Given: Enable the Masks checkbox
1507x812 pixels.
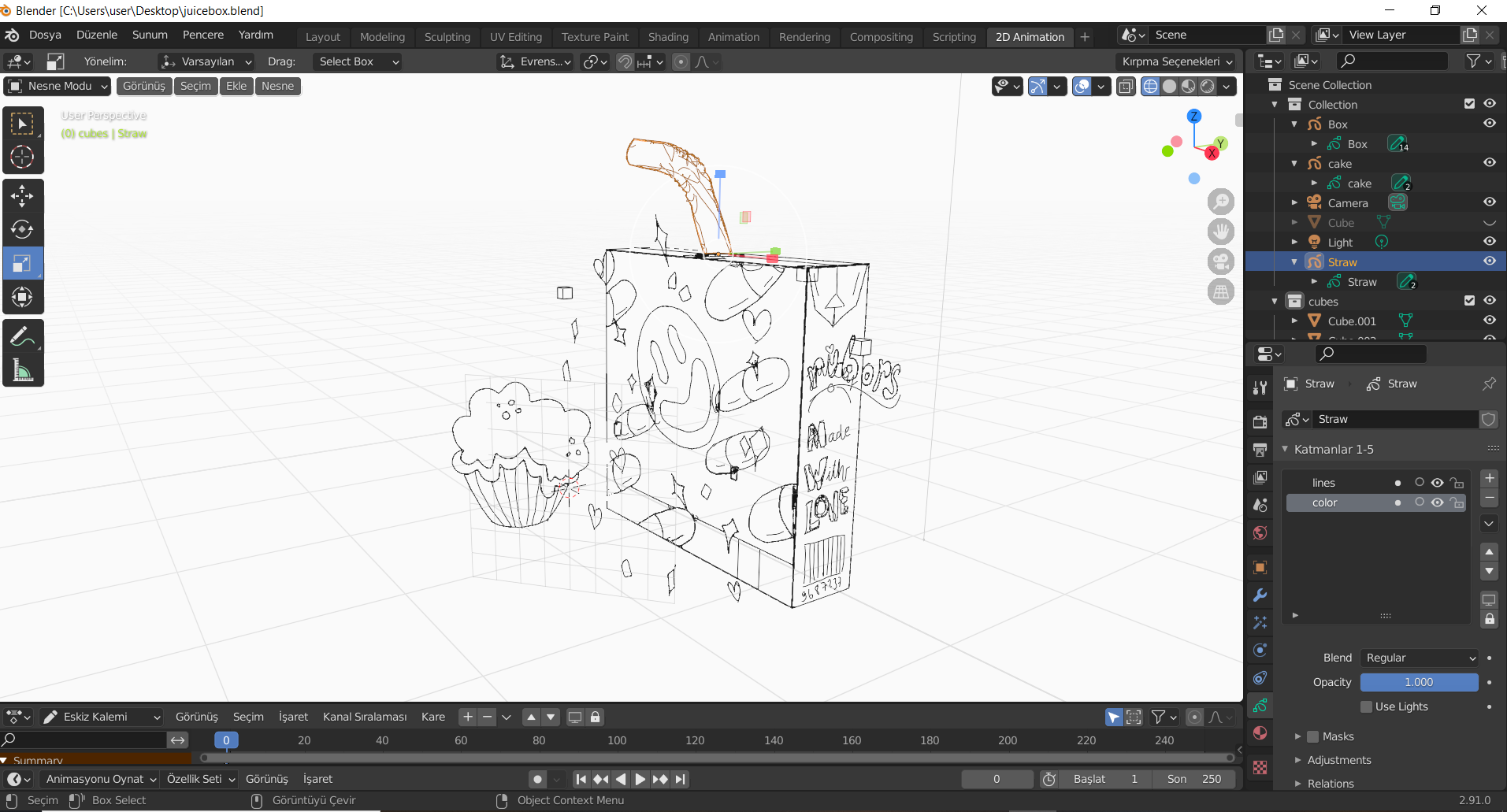Looking at the screenshot, I should (1312, 736).
